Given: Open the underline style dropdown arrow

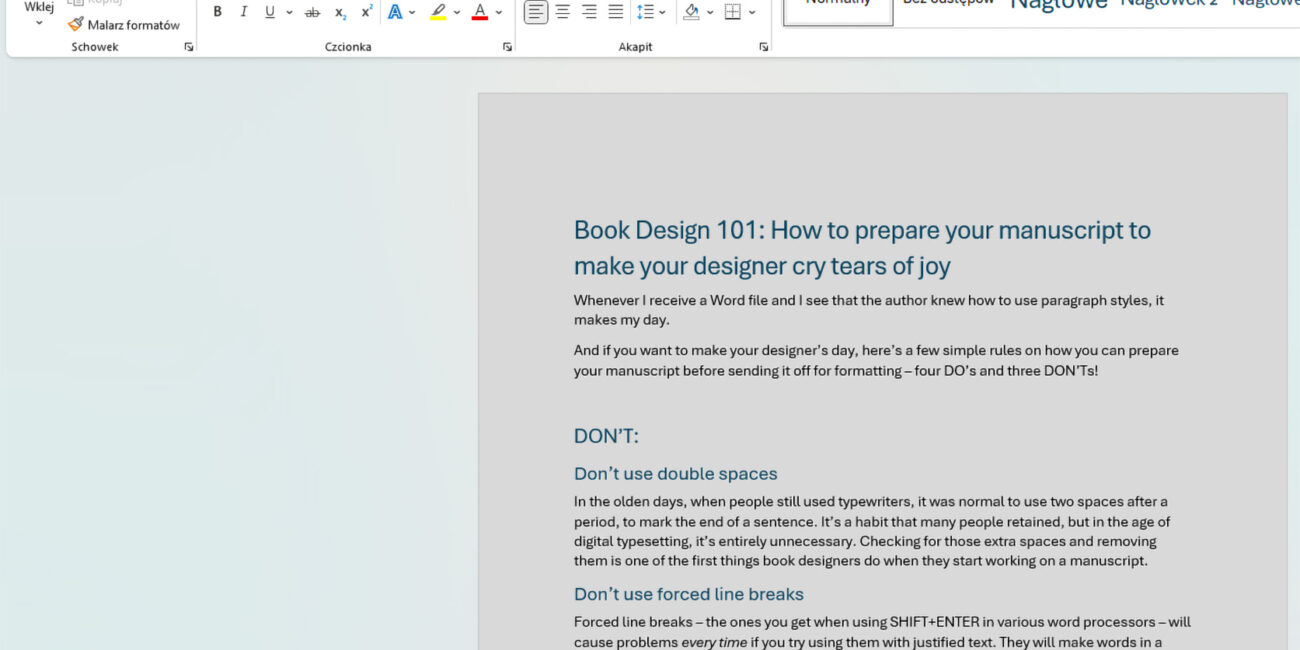Looking at the screenshot, I should pyautogui.click(x=289, y=12).
